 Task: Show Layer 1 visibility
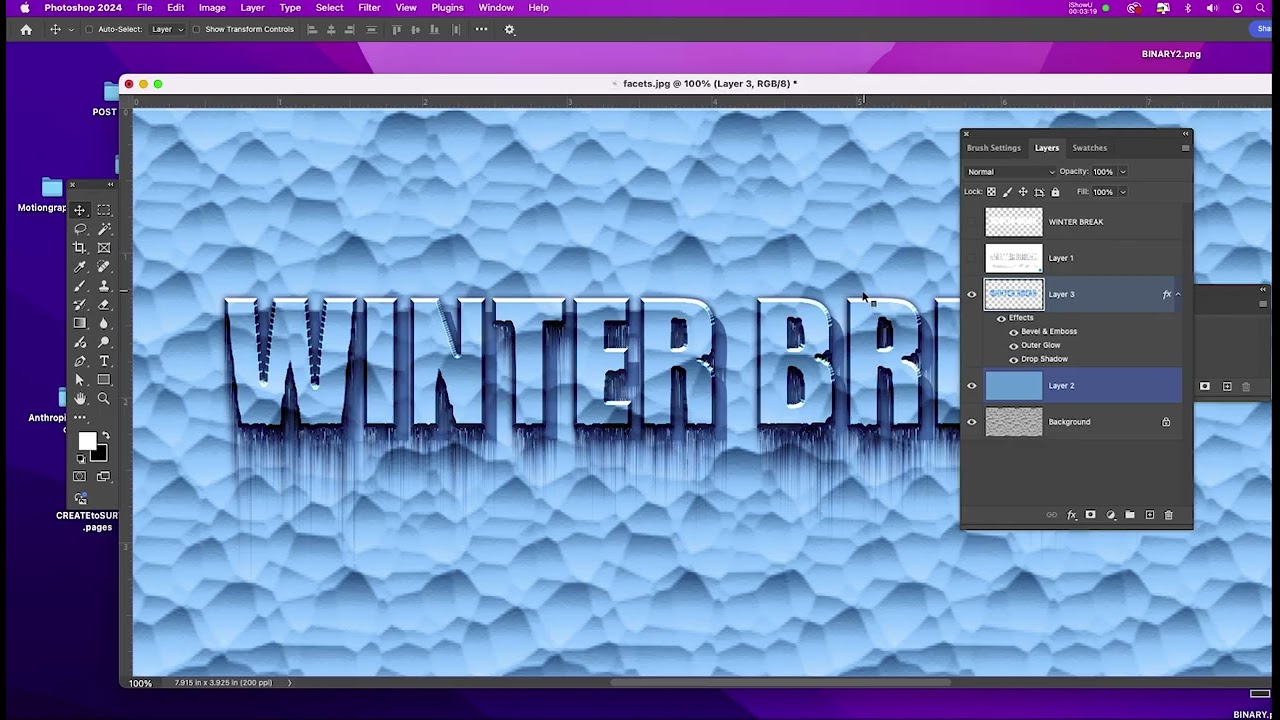(x=971, y=258)
